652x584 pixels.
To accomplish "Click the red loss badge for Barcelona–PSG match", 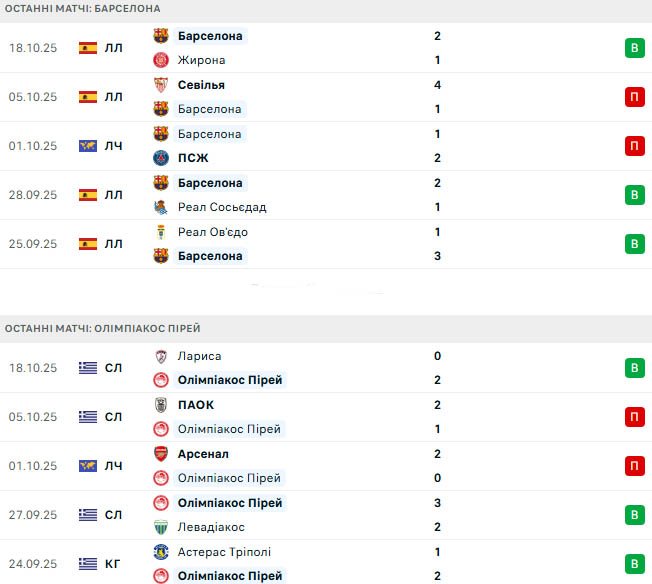I will click(634, 146).
